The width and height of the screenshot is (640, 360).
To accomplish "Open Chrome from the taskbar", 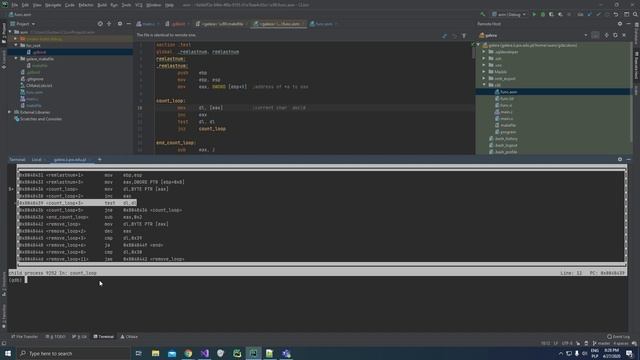I will [188, 353].
